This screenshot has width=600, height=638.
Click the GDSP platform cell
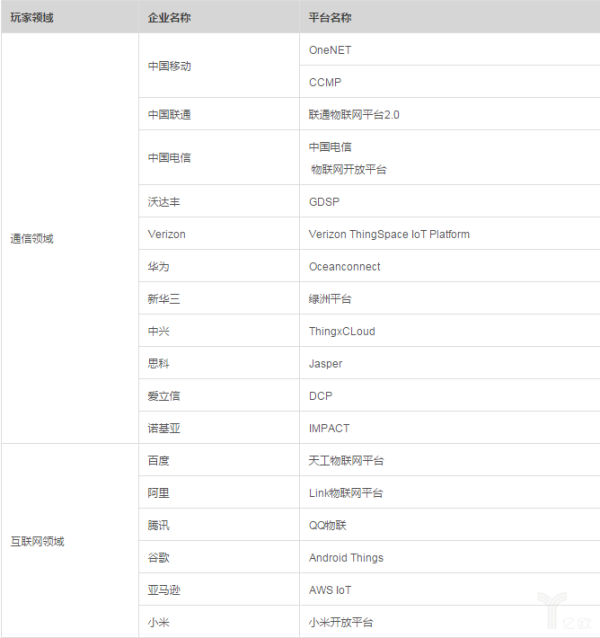[325, 202]
